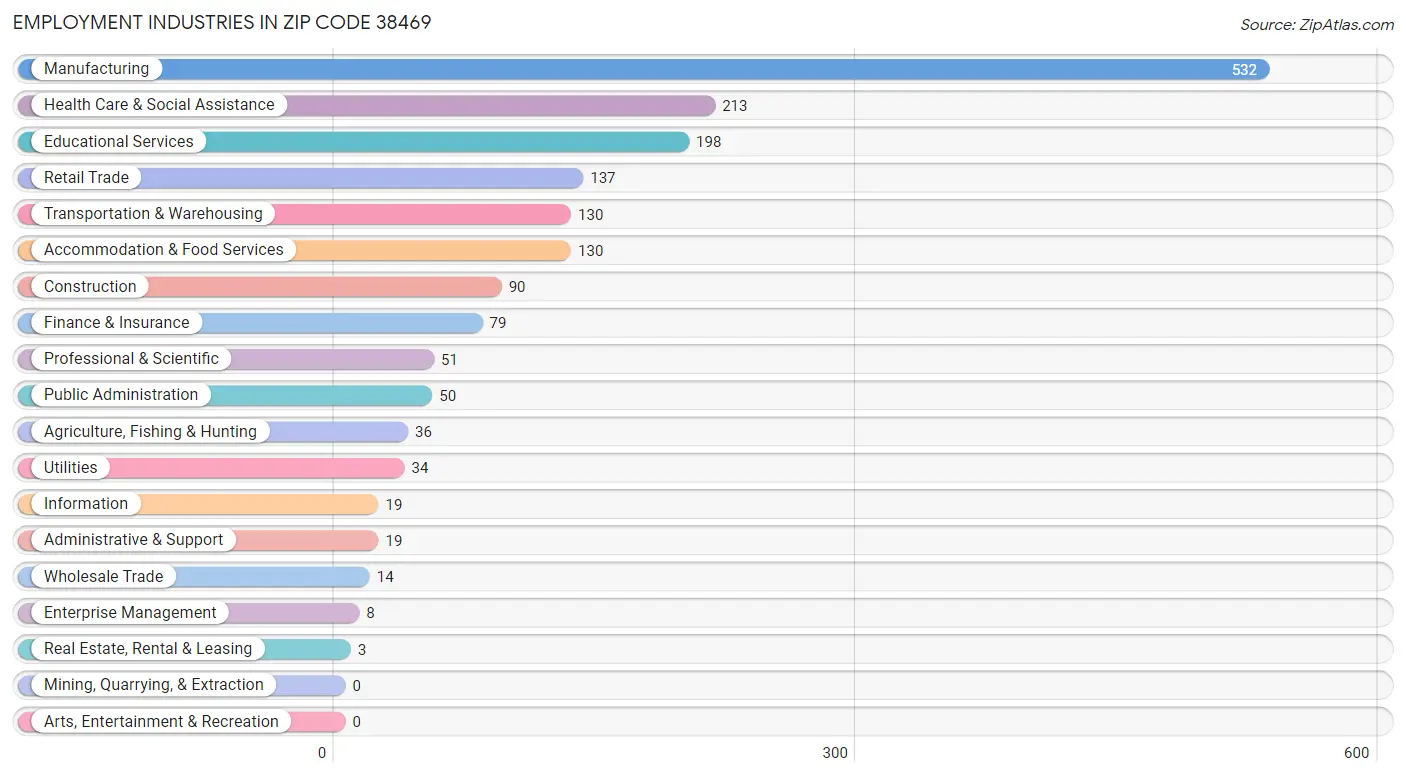Image resolution: width=1406 pixels, height=776 pixels.
Task: Select the Enterprise Management label
Action: click(130, 612)
